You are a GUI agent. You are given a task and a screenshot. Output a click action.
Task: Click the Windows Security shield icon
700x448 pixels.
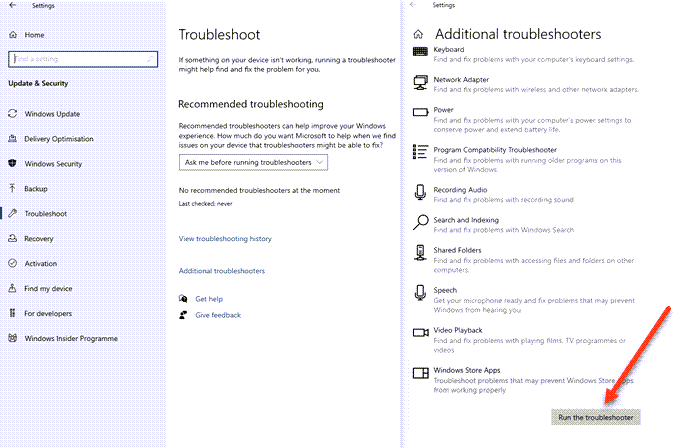tap(12, 163)
